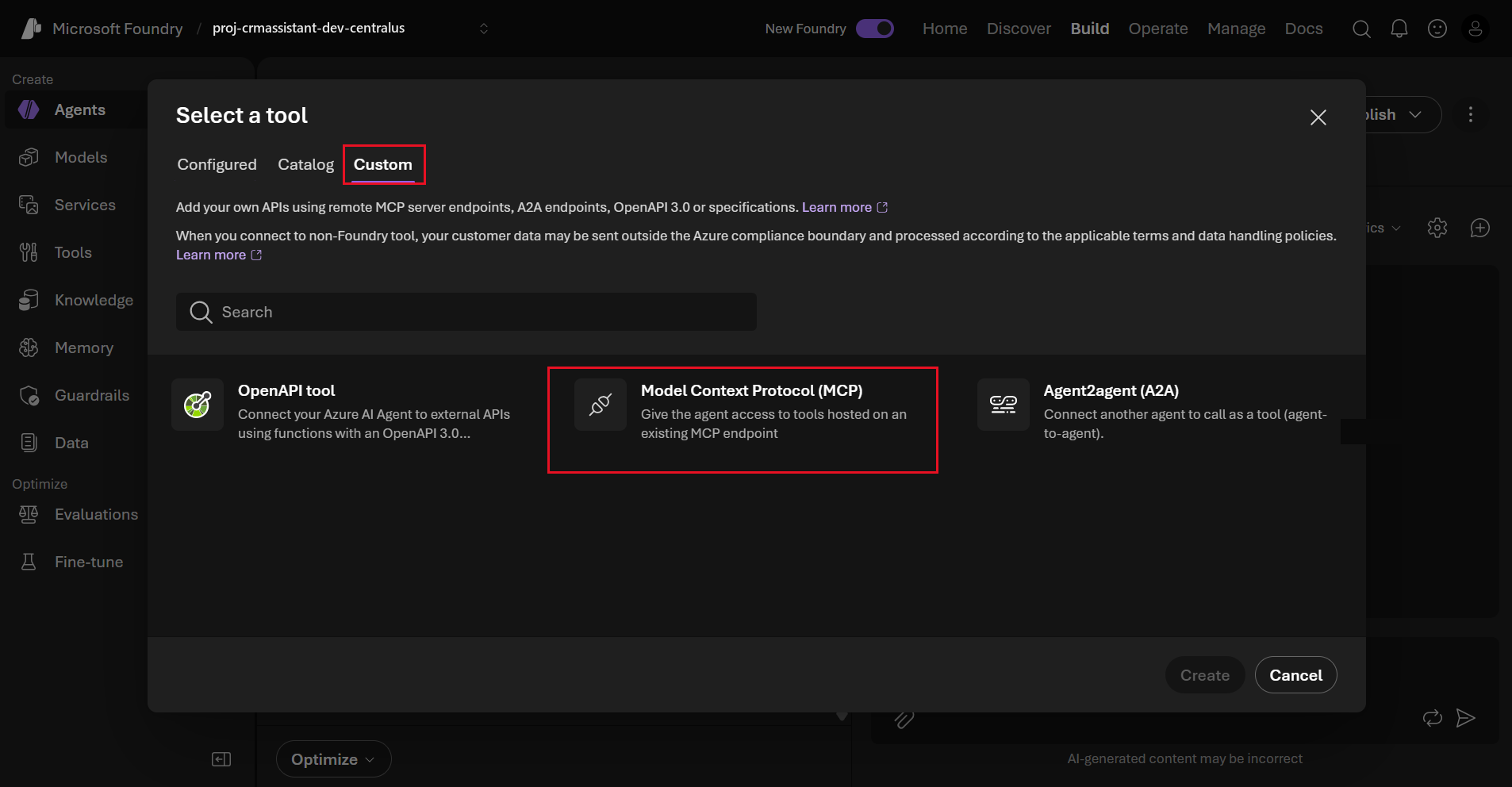Click the send message arrow icon
Image resolution: width=1512 pixels, height=787 pixels.
(1466, 718)
